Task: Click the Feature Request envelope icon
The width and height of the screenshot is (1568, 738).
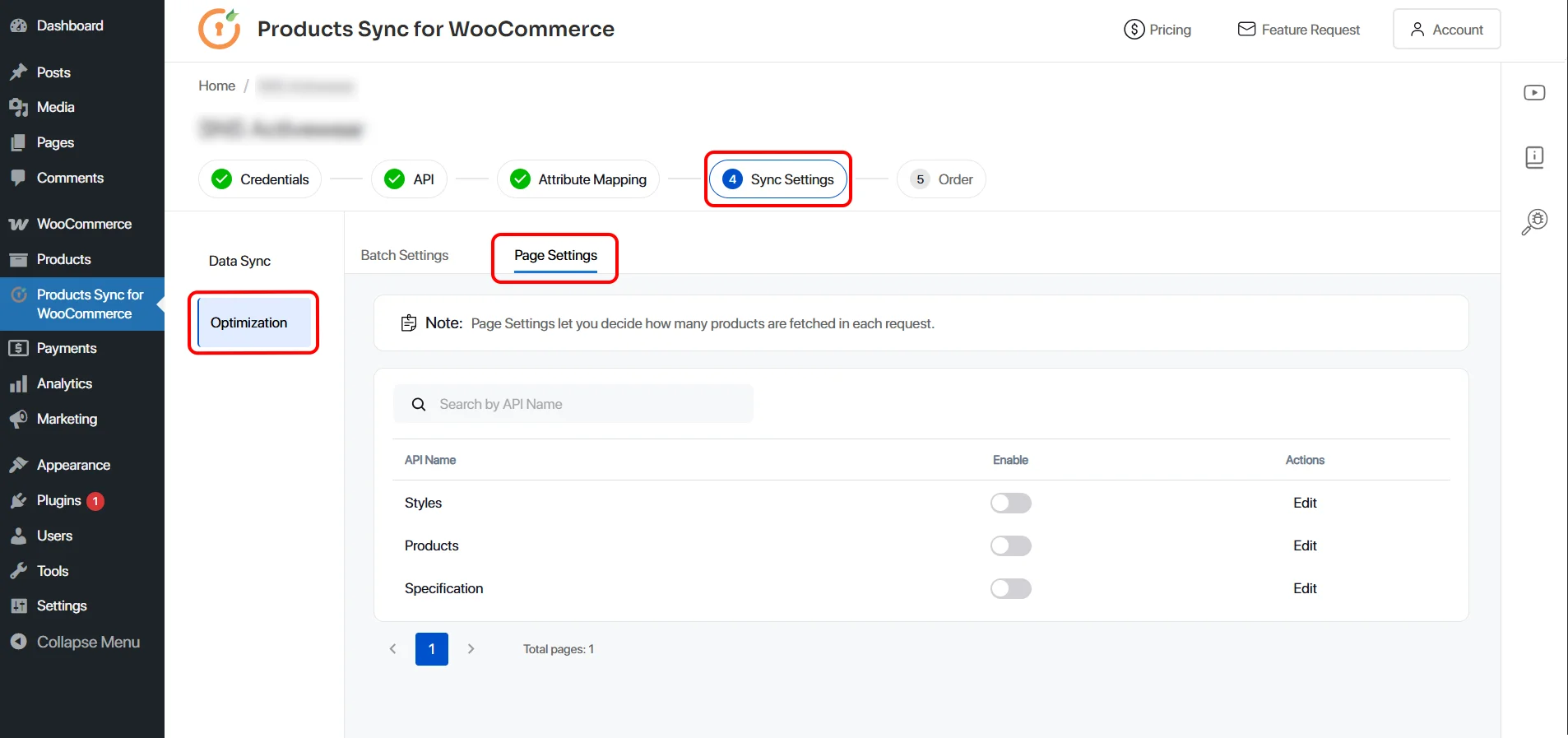Action: (1246, 30)
